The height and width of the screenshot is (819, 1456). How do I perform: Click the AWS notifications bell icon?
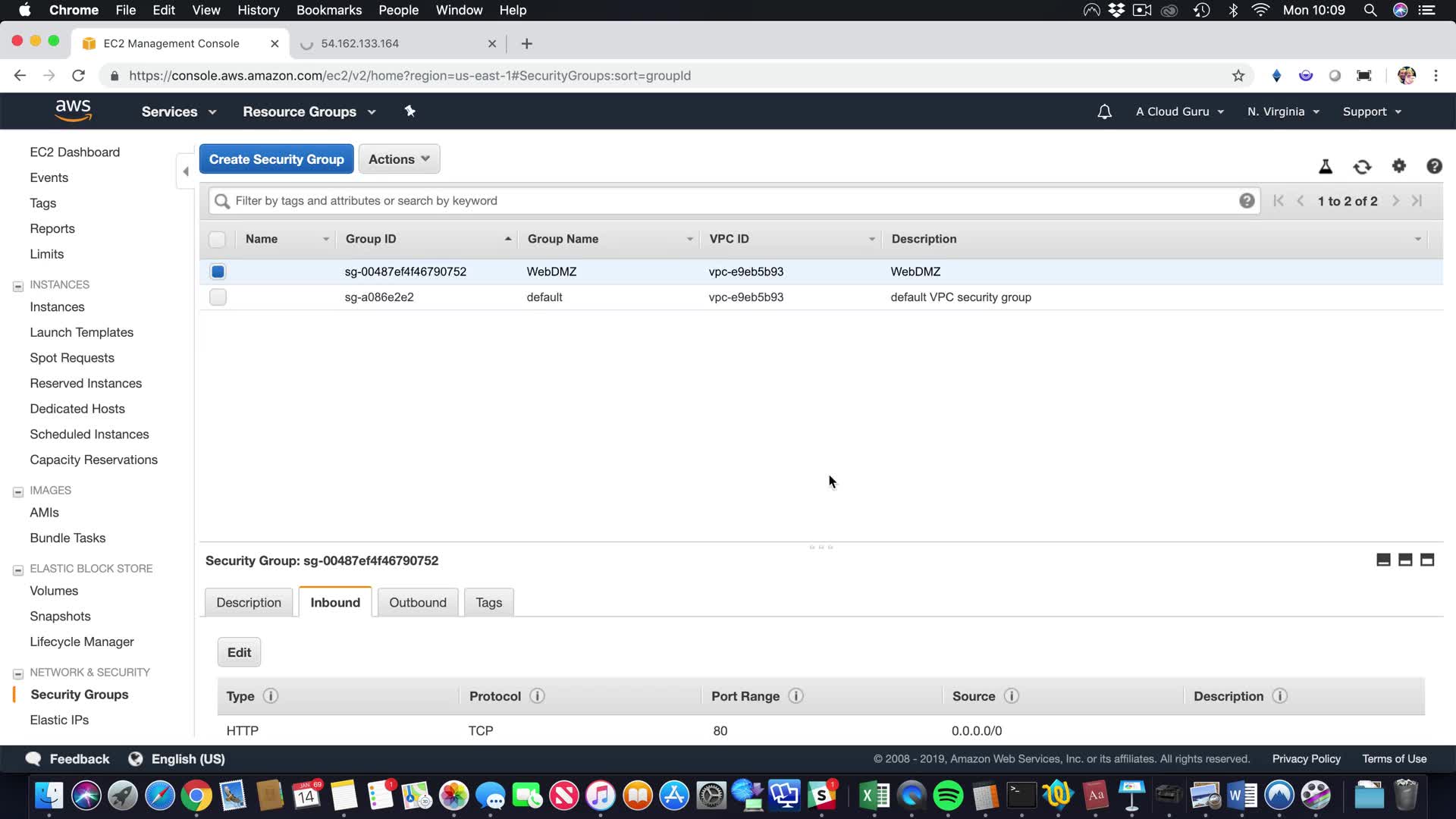pyautogui.click(x=1104, y=111)
